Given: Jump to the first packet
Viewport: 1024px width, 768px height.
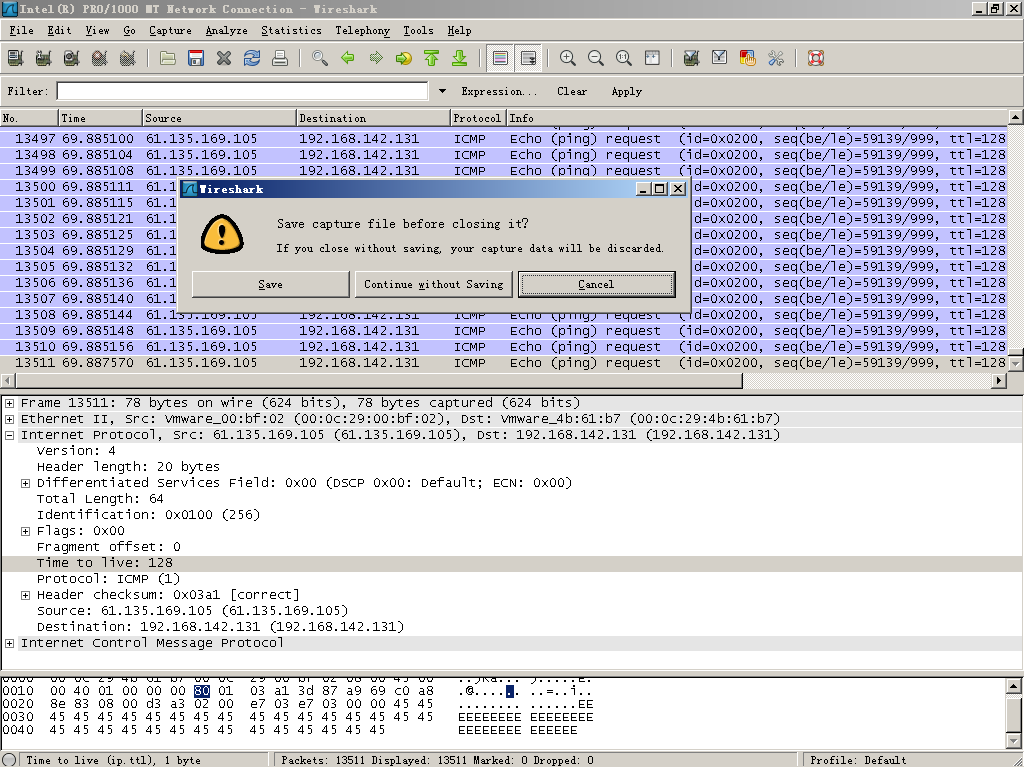Looking at the screenshot, I should (x=432, y=58).
